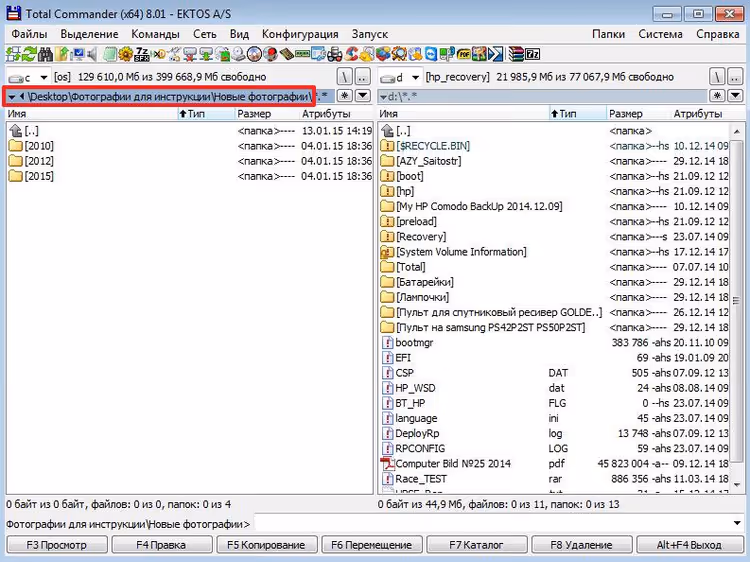Viewport: 750px width, 562px height.
Task: Open the Команды menu
Action: tap(155, 34)
